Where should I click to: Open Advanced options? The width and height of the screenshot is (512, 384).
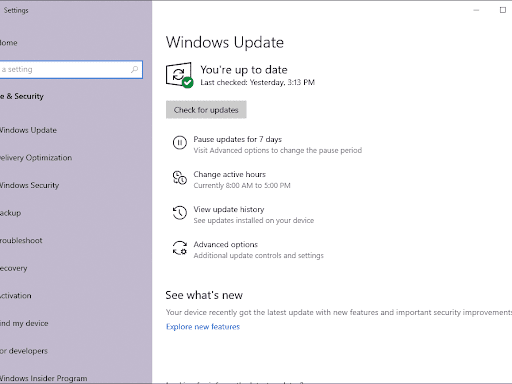click(x=226, y=244)
